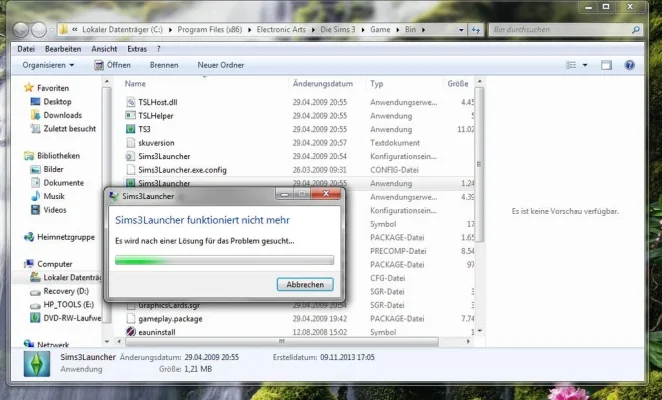Click the DVD-RW-Laufwerk drive icon
The width and height of the screenshot is (662, 400).
pos(35,318)
